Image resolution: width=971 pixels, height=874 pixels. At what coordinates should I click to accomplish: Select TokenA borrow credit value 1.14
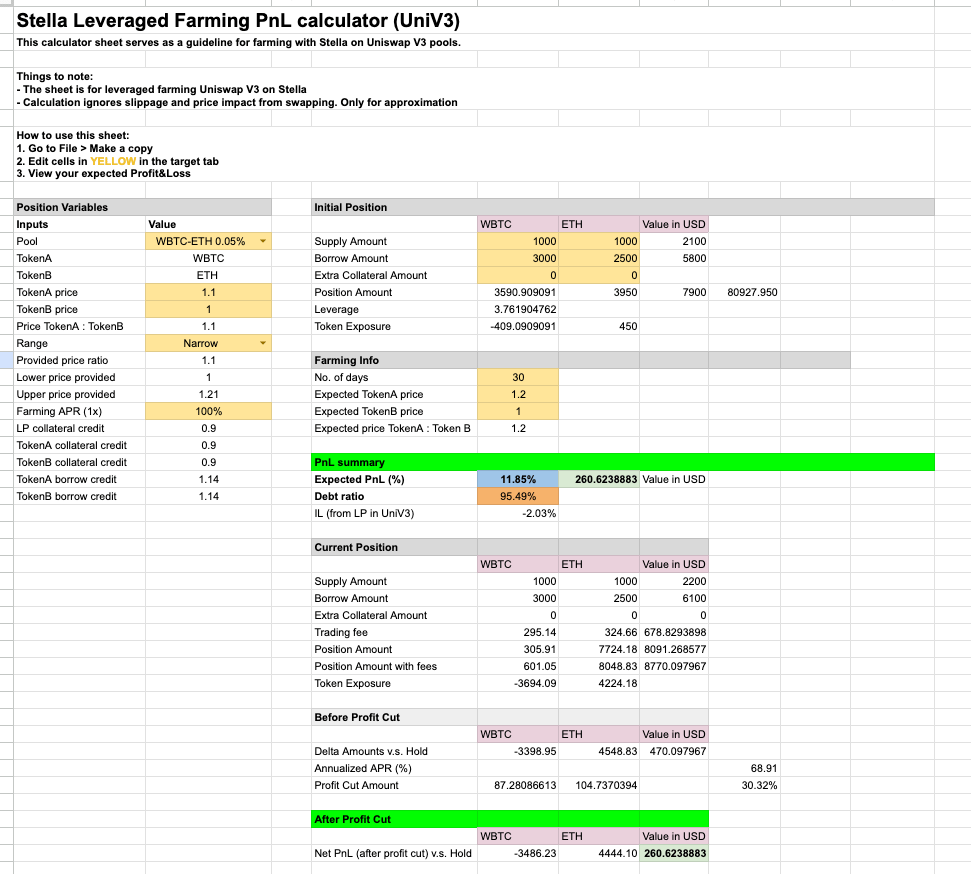point(208,479)
